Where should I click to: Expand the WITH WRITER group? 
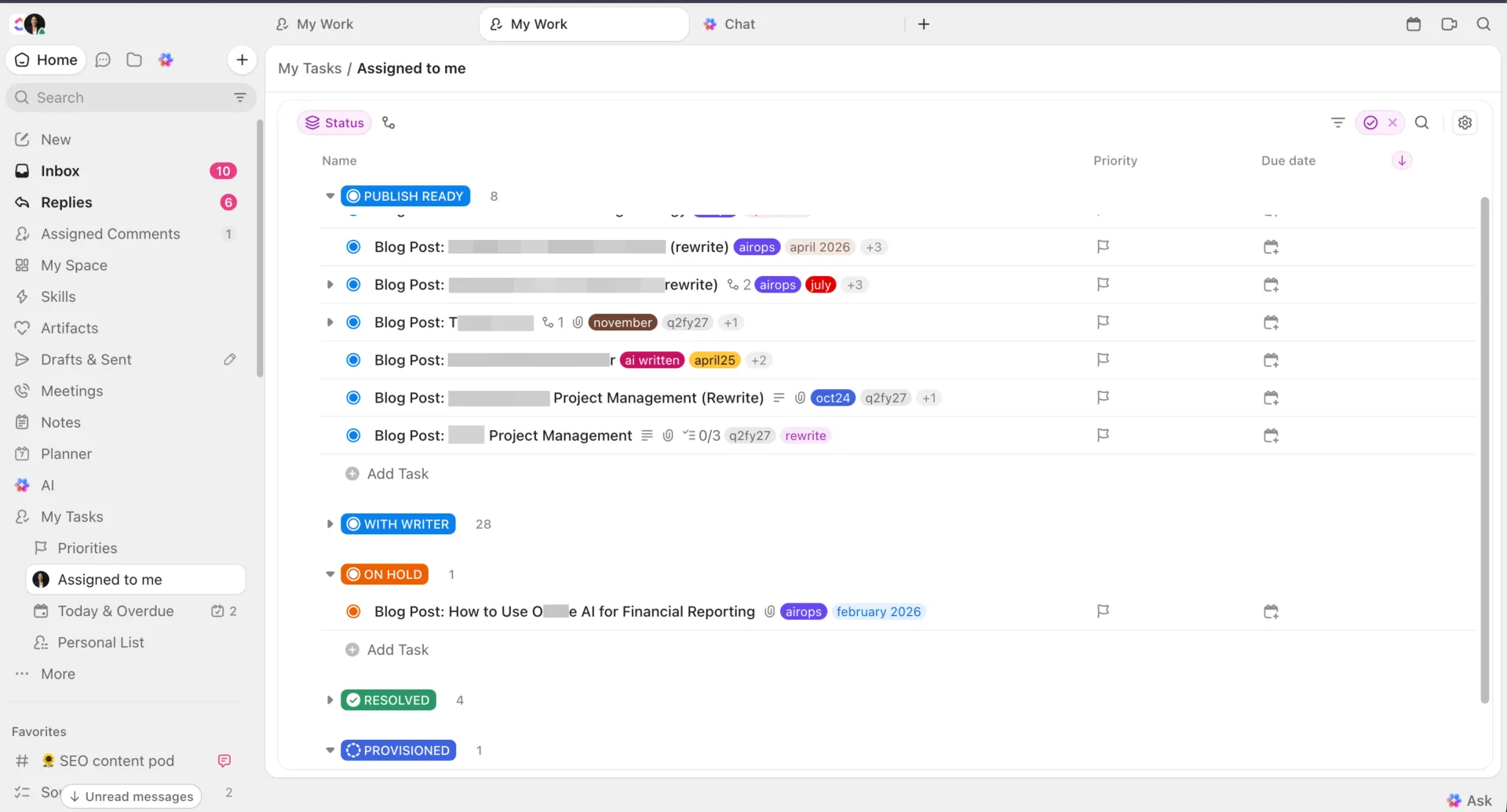pos(330,524)
